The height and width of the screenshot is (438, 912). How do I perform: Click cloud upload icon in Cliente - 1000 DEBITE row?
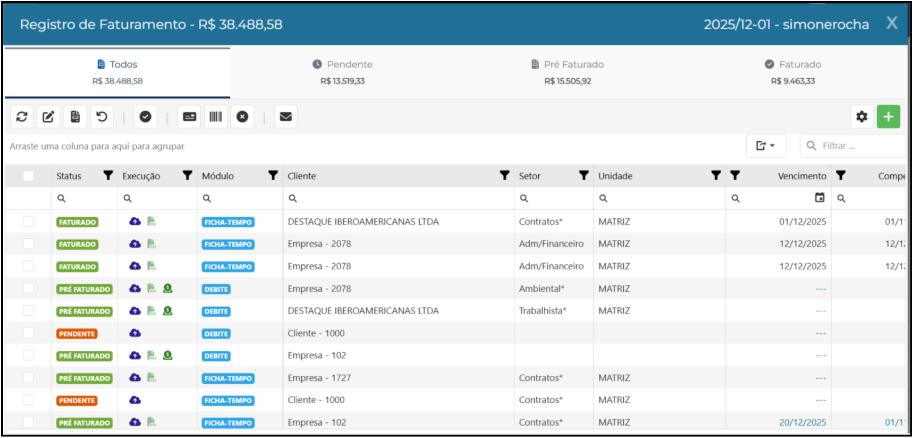[135, 333]
